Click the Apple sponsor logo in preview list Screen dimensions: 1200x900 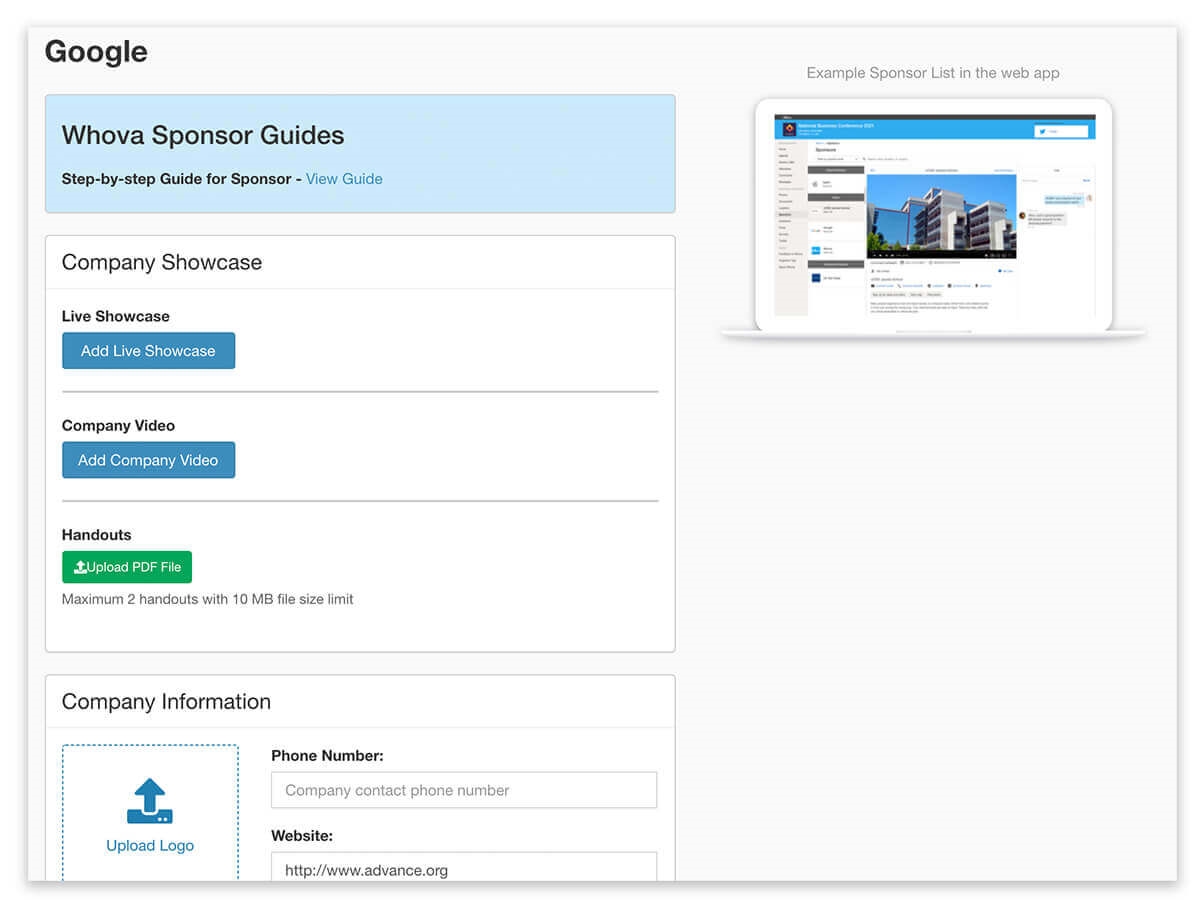815,184
